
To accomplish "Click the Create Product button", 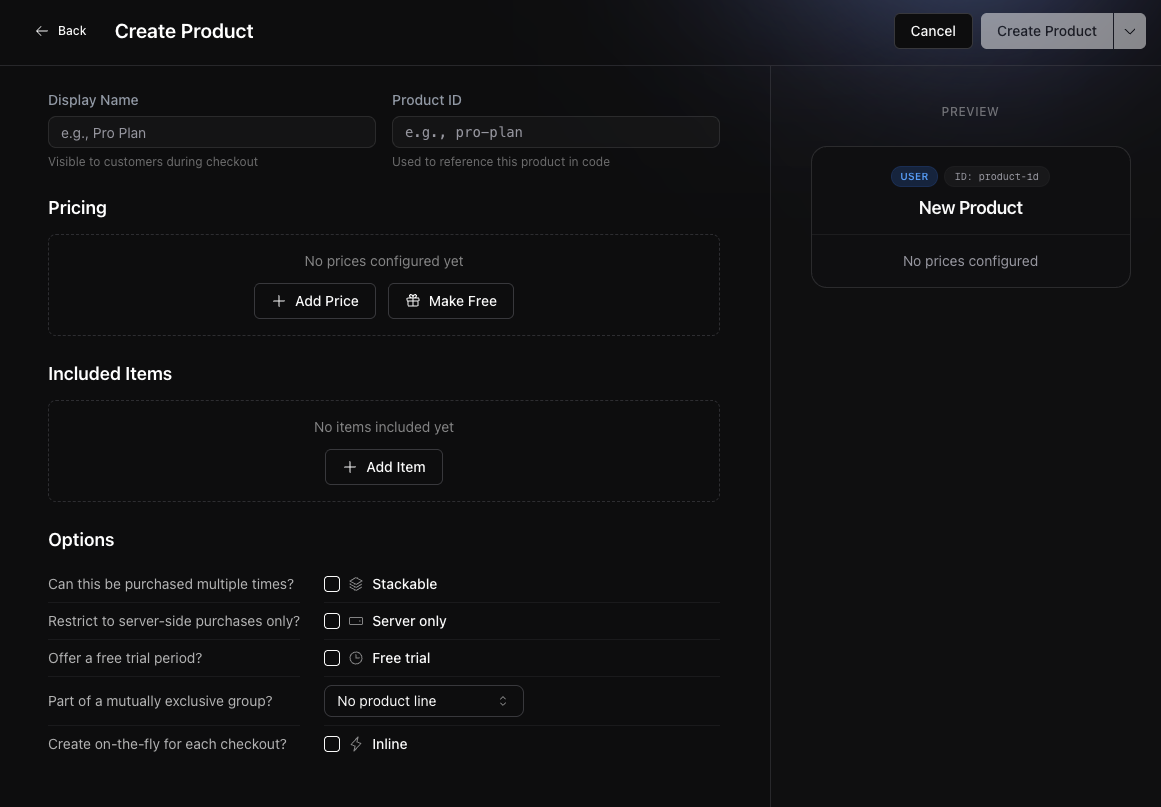I will 1047,31.
